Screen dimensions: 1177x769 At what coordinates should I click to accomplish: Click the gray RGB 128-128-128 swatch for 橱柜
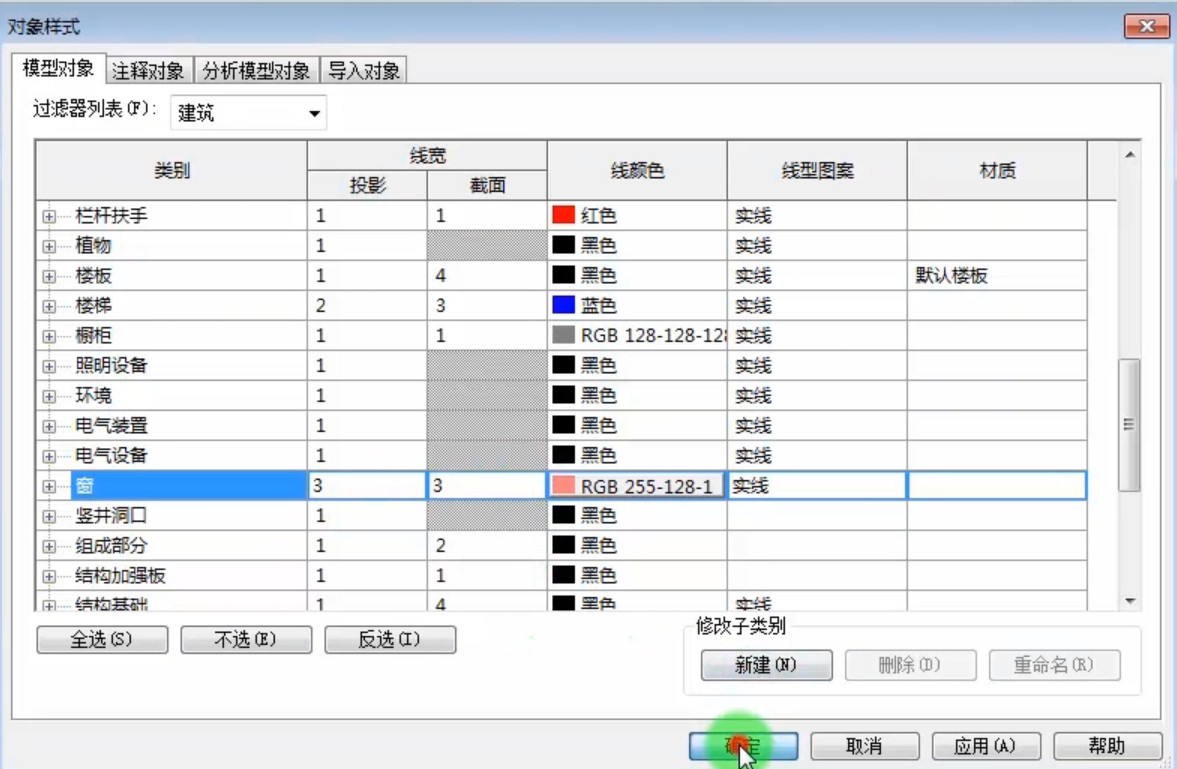[563, 335]
